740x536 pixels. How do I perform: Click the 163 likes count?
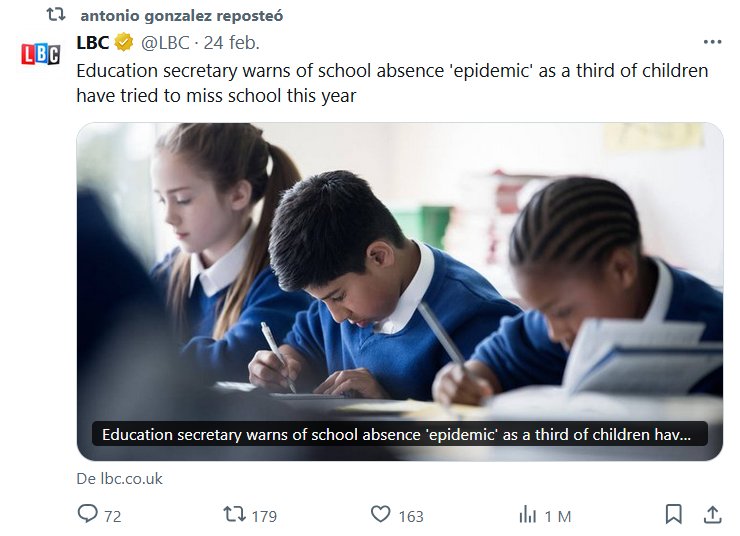pos(410,516)
